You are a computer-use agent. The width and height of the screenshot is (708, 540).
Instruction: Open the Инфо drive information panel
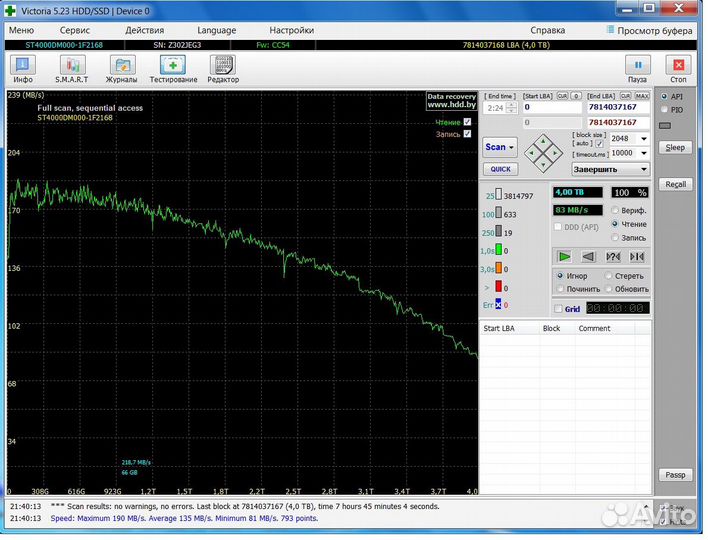point(23,69)
